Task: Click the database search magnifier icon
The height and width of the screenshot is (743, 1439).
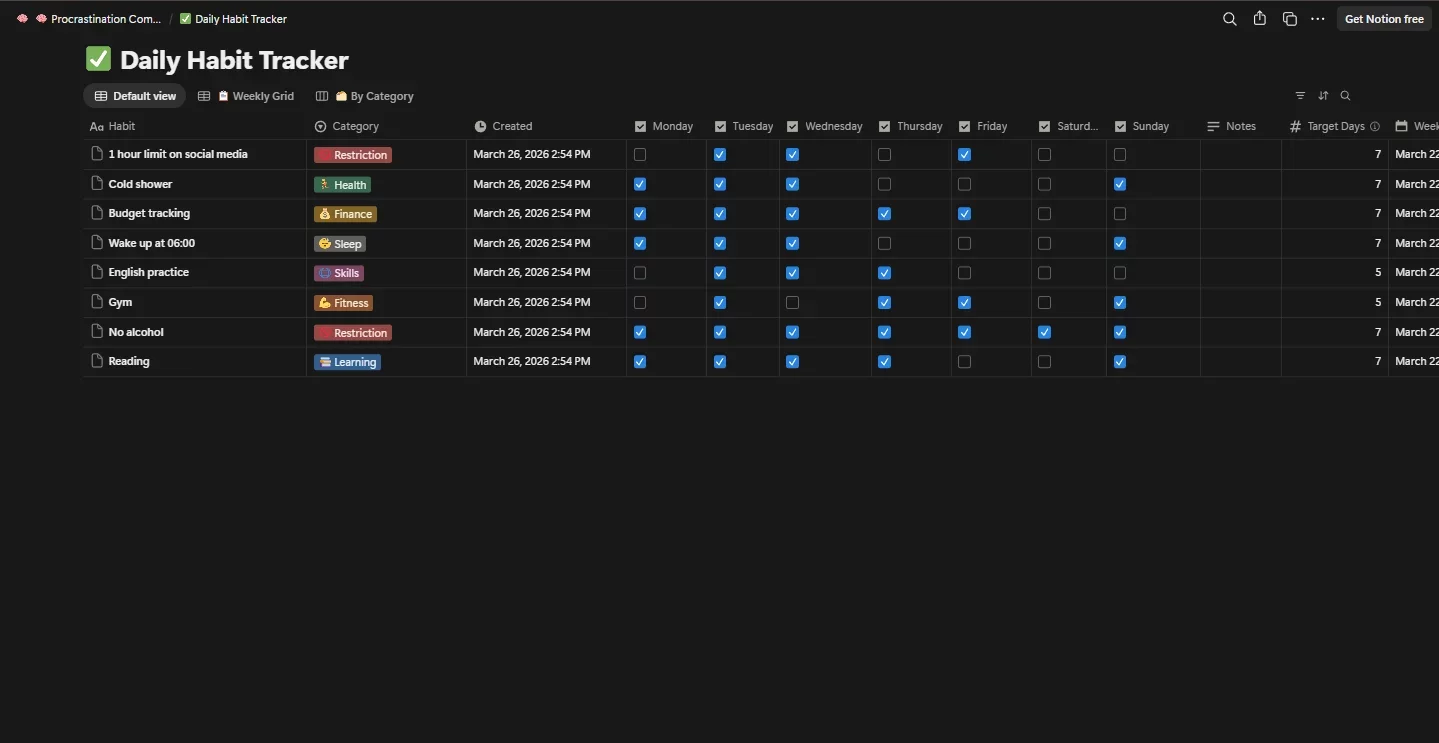Action: pyautogui.click(x=1345, y=96)
